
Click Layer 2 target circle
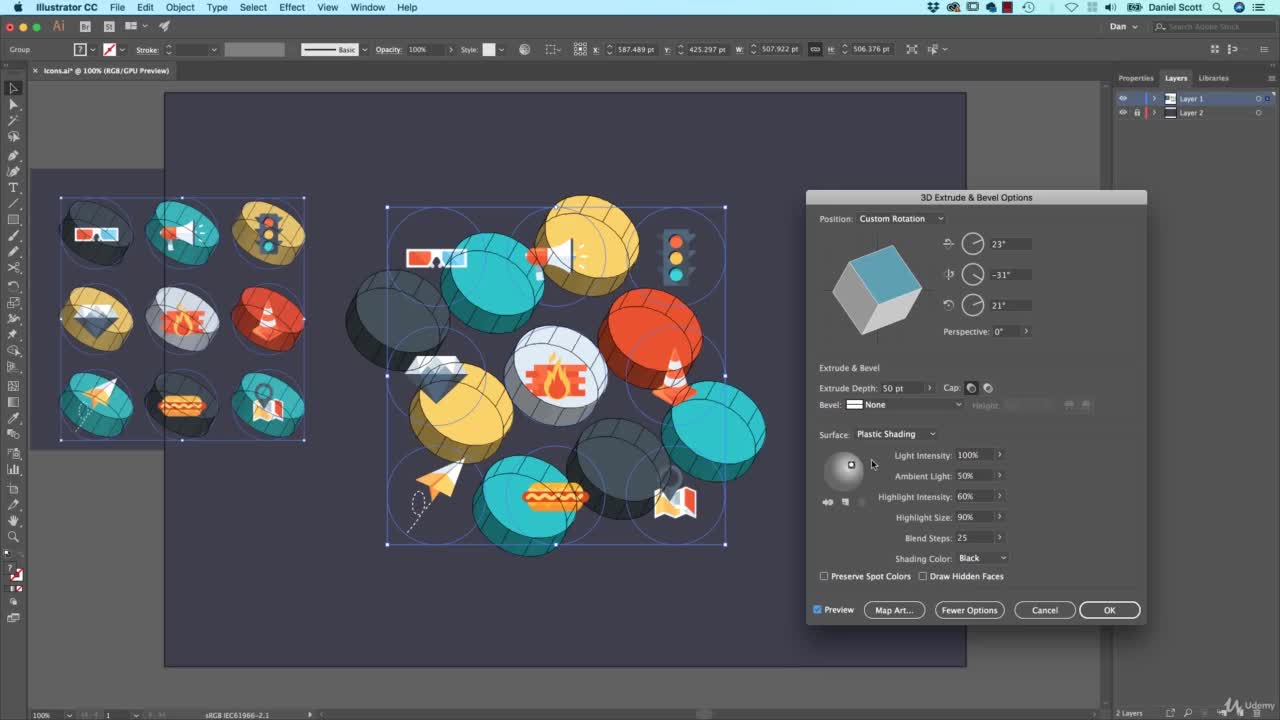click(1258, 113)
